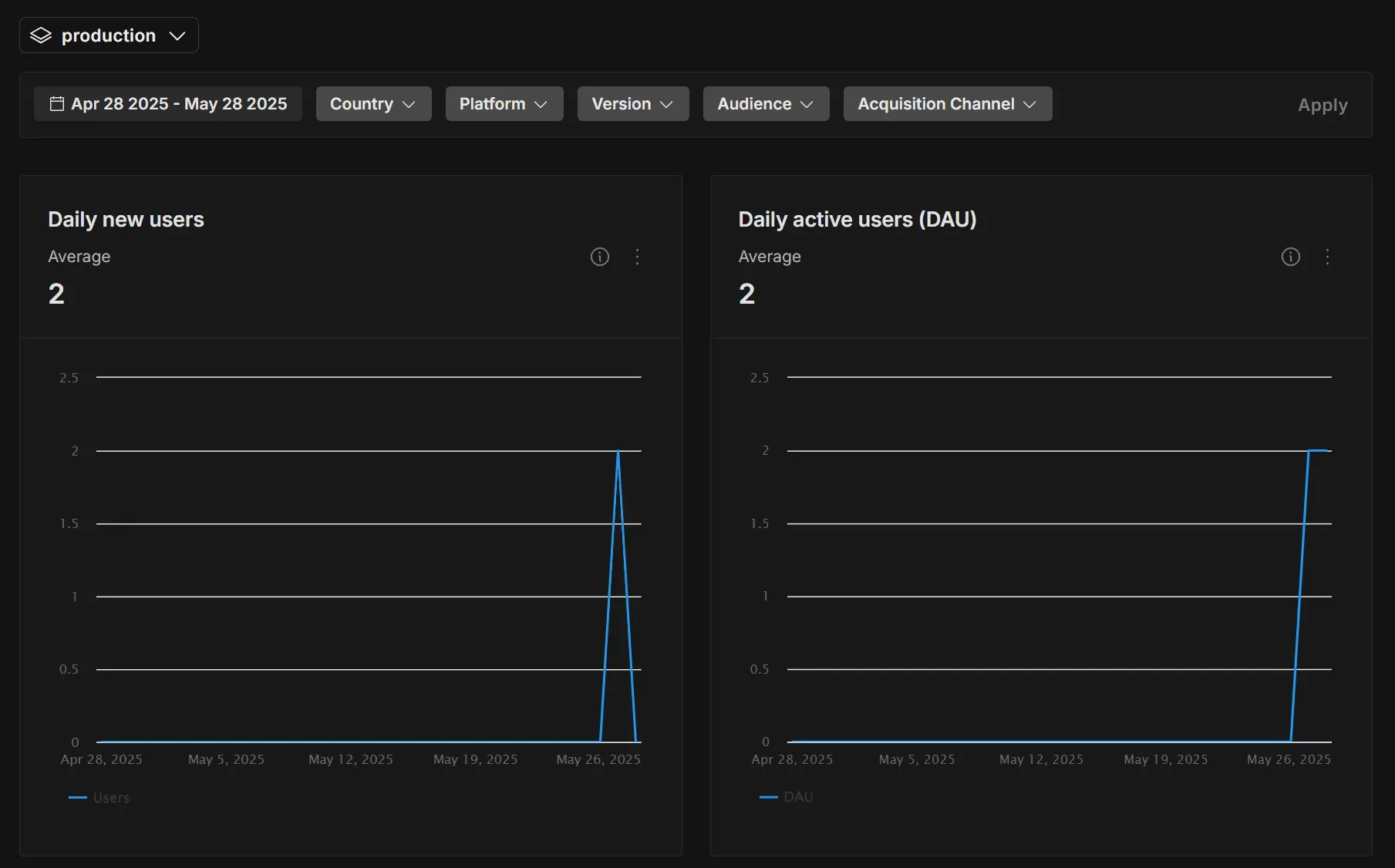
Task: Click the Daily active users (DAU) title
Action: click(858, 220)
